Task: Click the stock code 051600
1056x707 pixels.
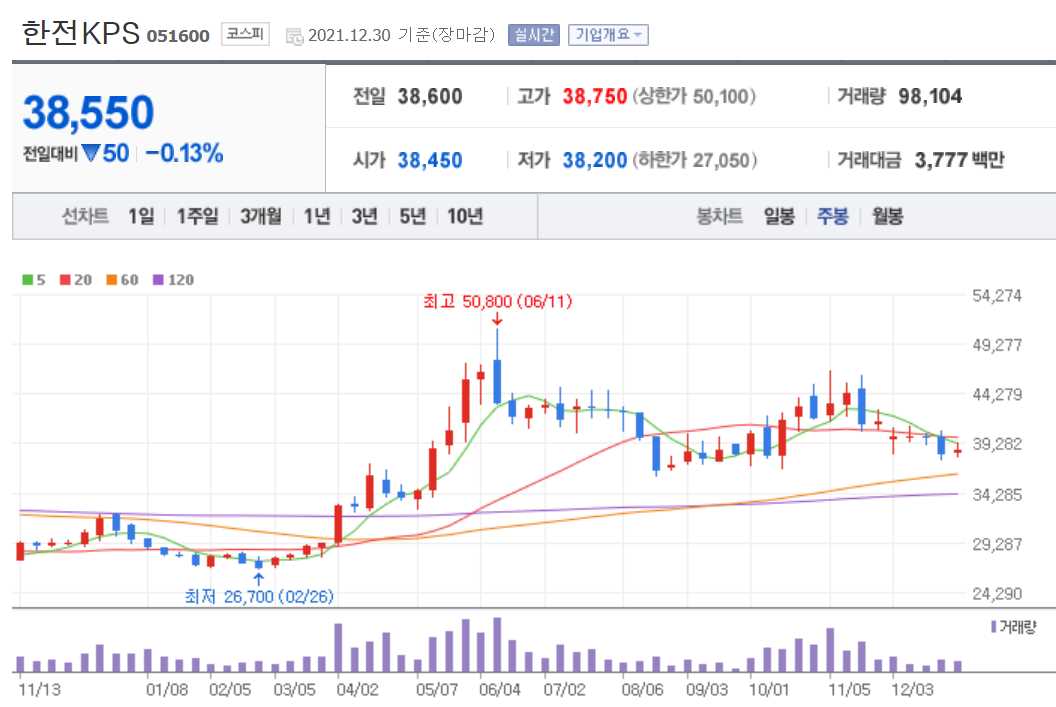Action: (178, 36)
